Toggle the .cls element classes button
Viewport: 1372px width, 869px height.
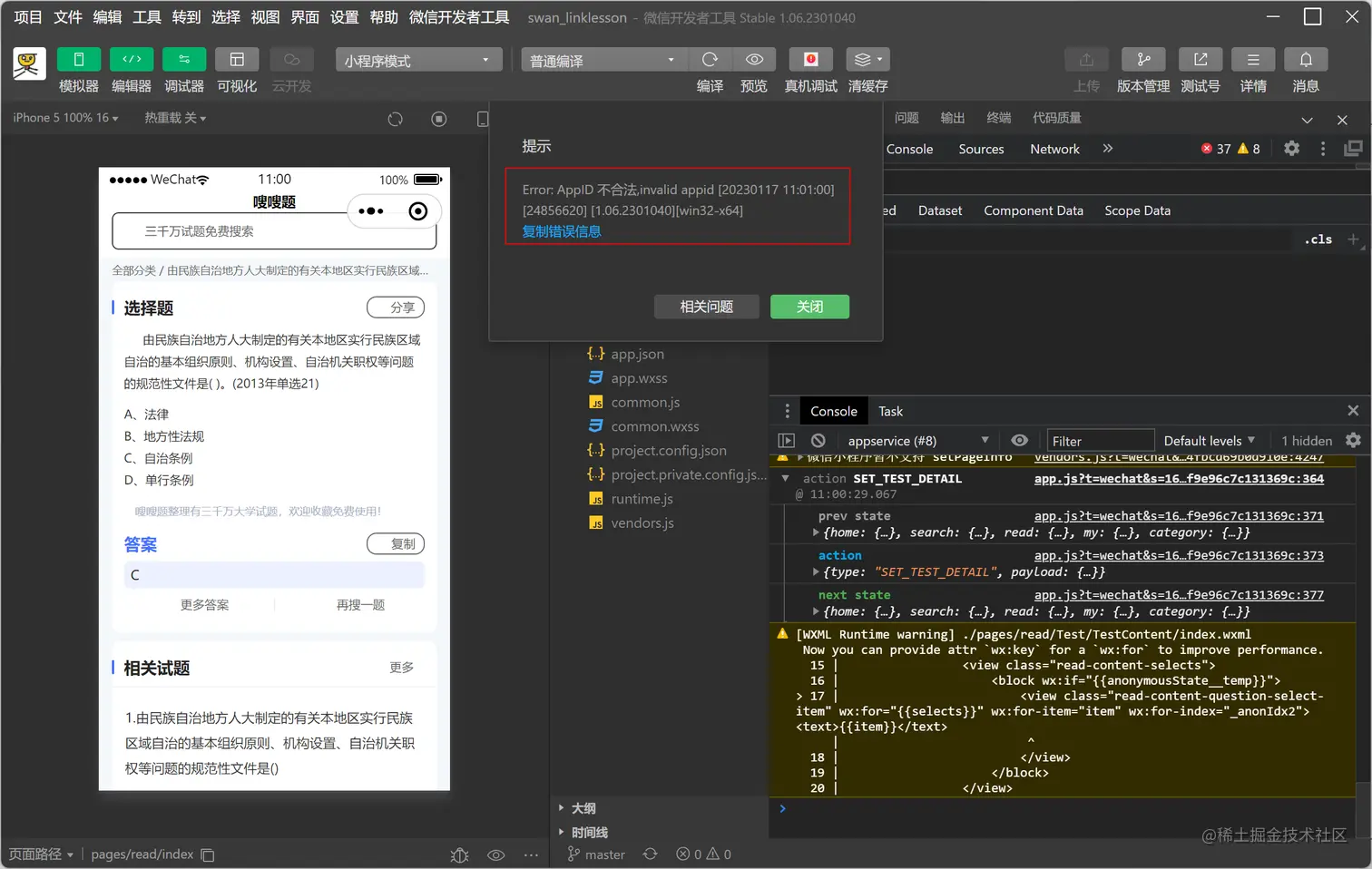(x=1318, y=239)
